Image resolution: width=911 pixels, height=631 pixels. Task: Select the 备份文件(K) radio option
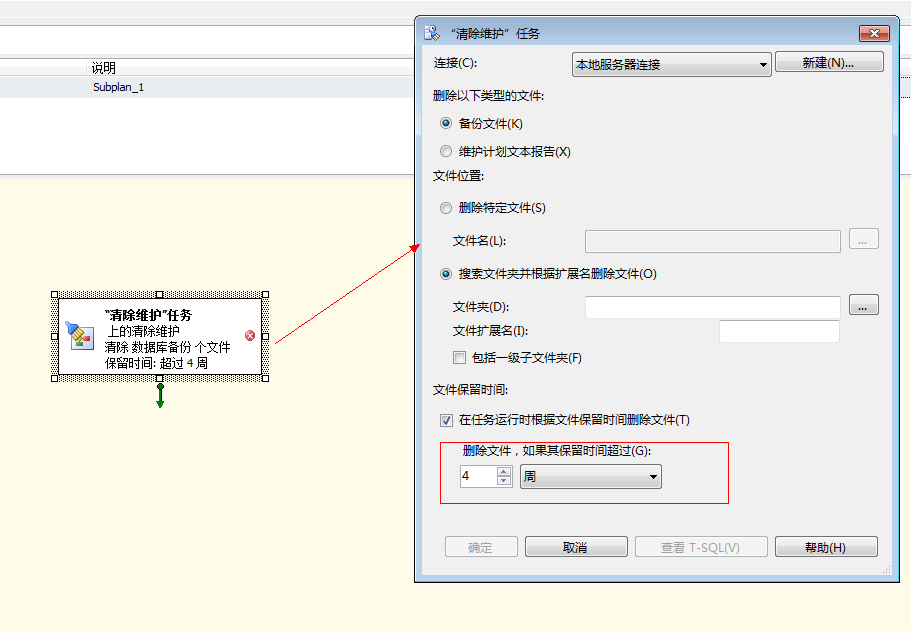(446, 123)
